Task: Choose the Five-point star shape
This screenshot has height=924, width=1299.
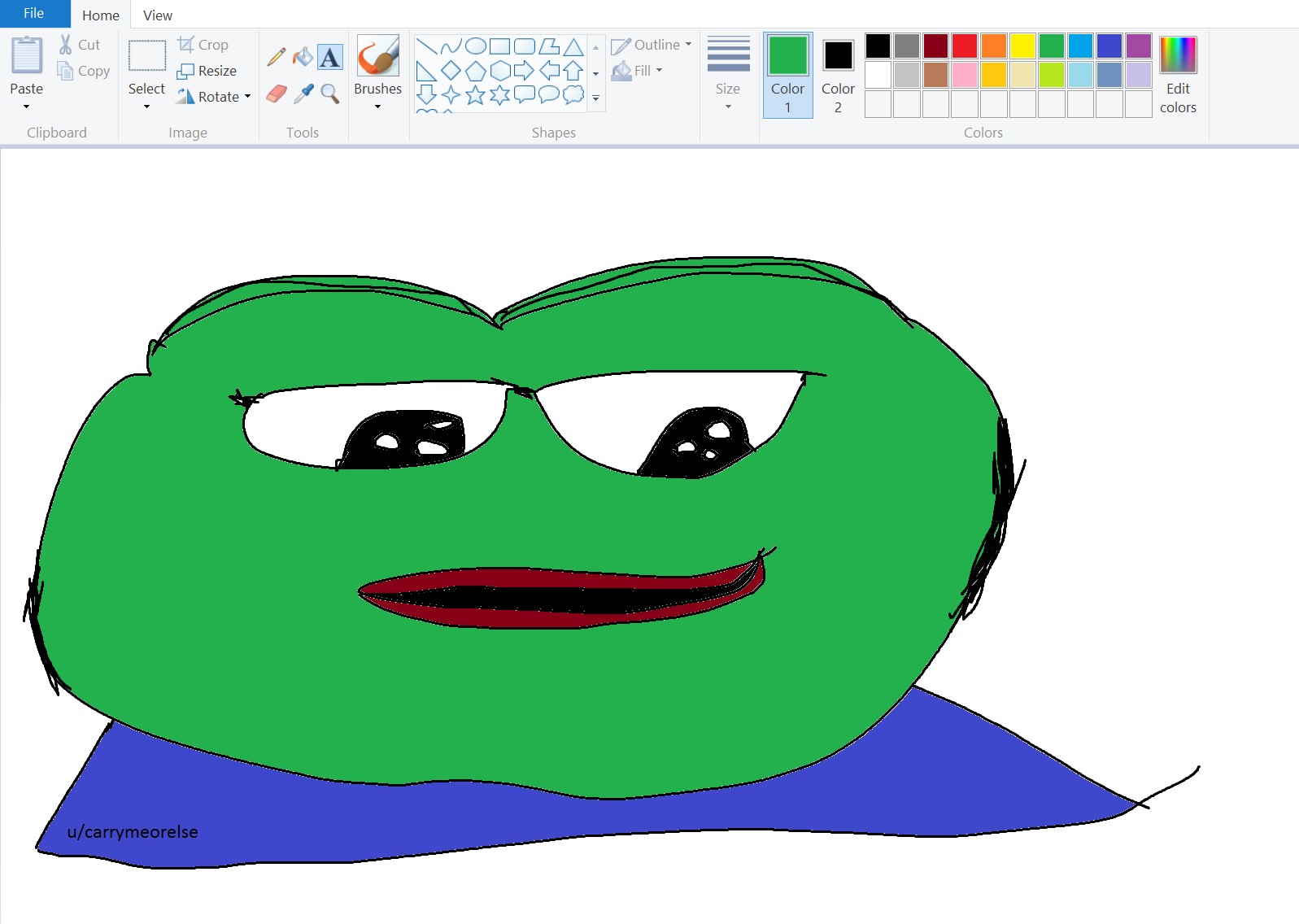Action: coord(476,95)
